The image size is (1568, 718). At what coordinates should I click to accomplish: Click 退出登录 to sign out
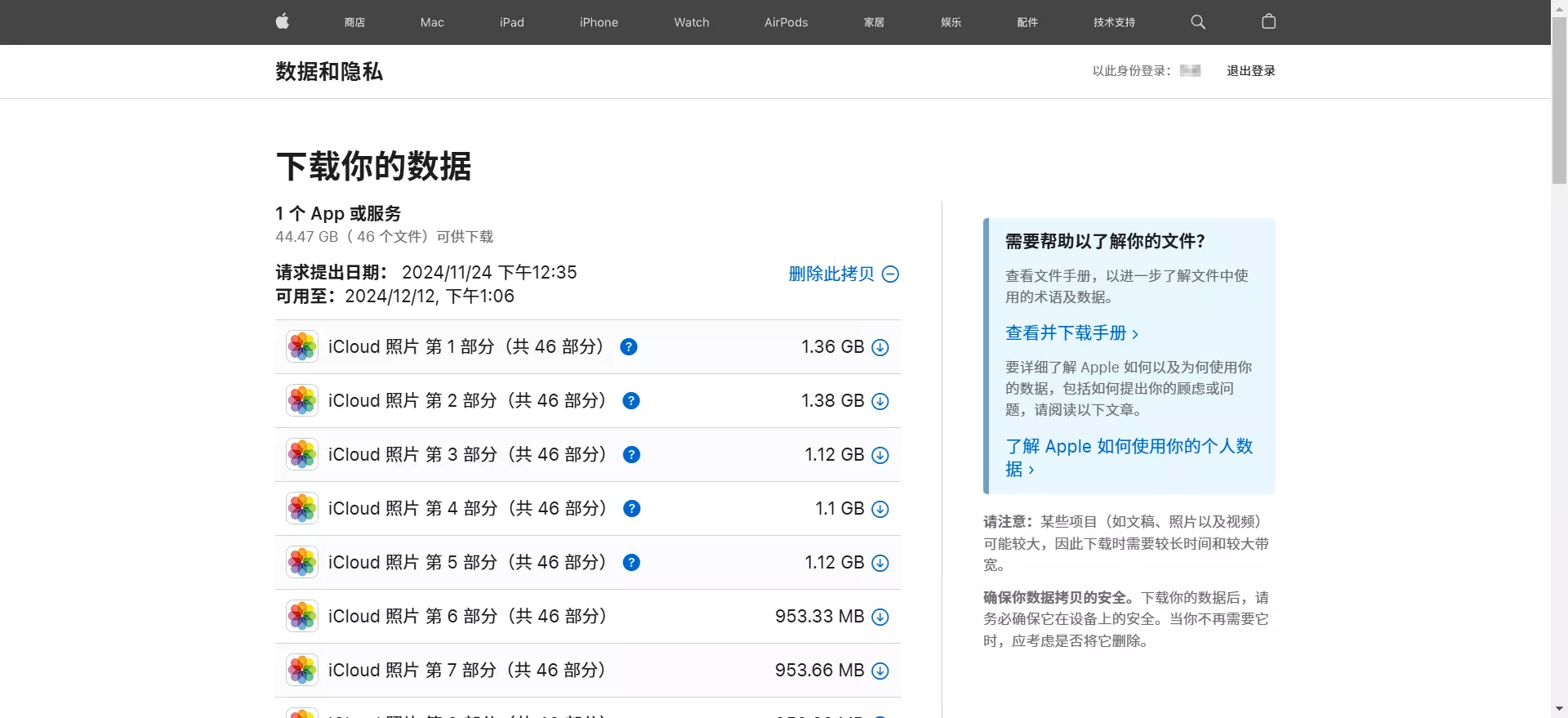pos(1250,71)
